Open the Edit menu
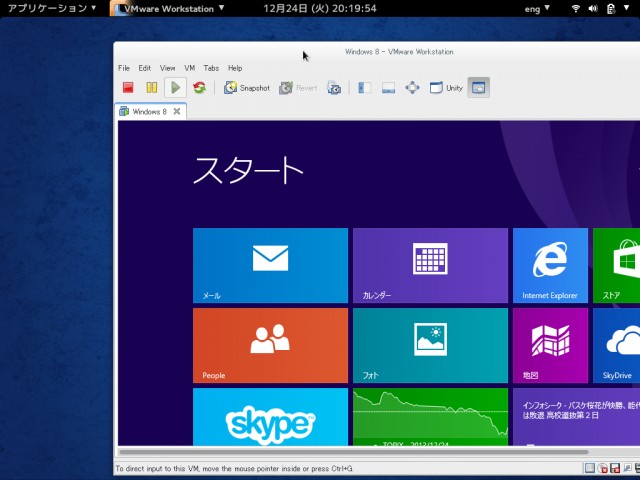Image resolution: width=640 pixels, height=480 pixels. tap(144, 68)
